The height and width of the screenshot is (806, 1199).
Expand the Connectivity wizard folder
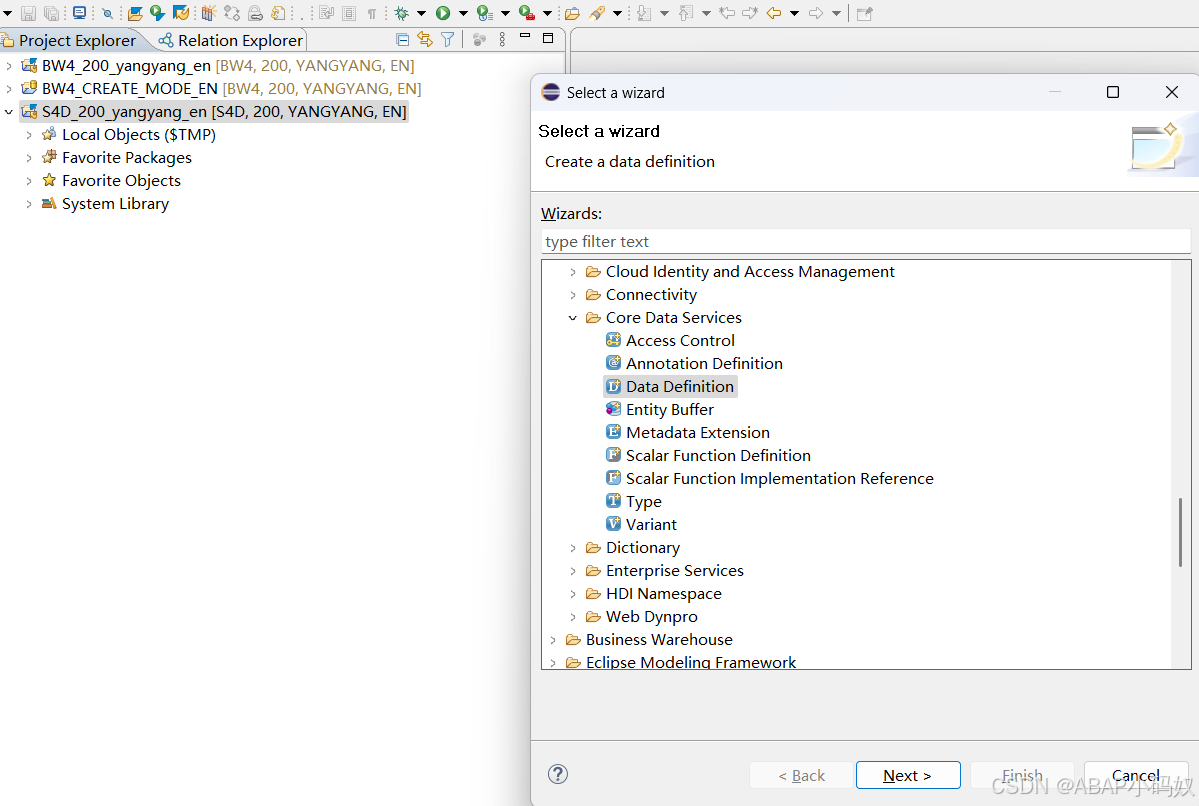click(x=573, y=295)
